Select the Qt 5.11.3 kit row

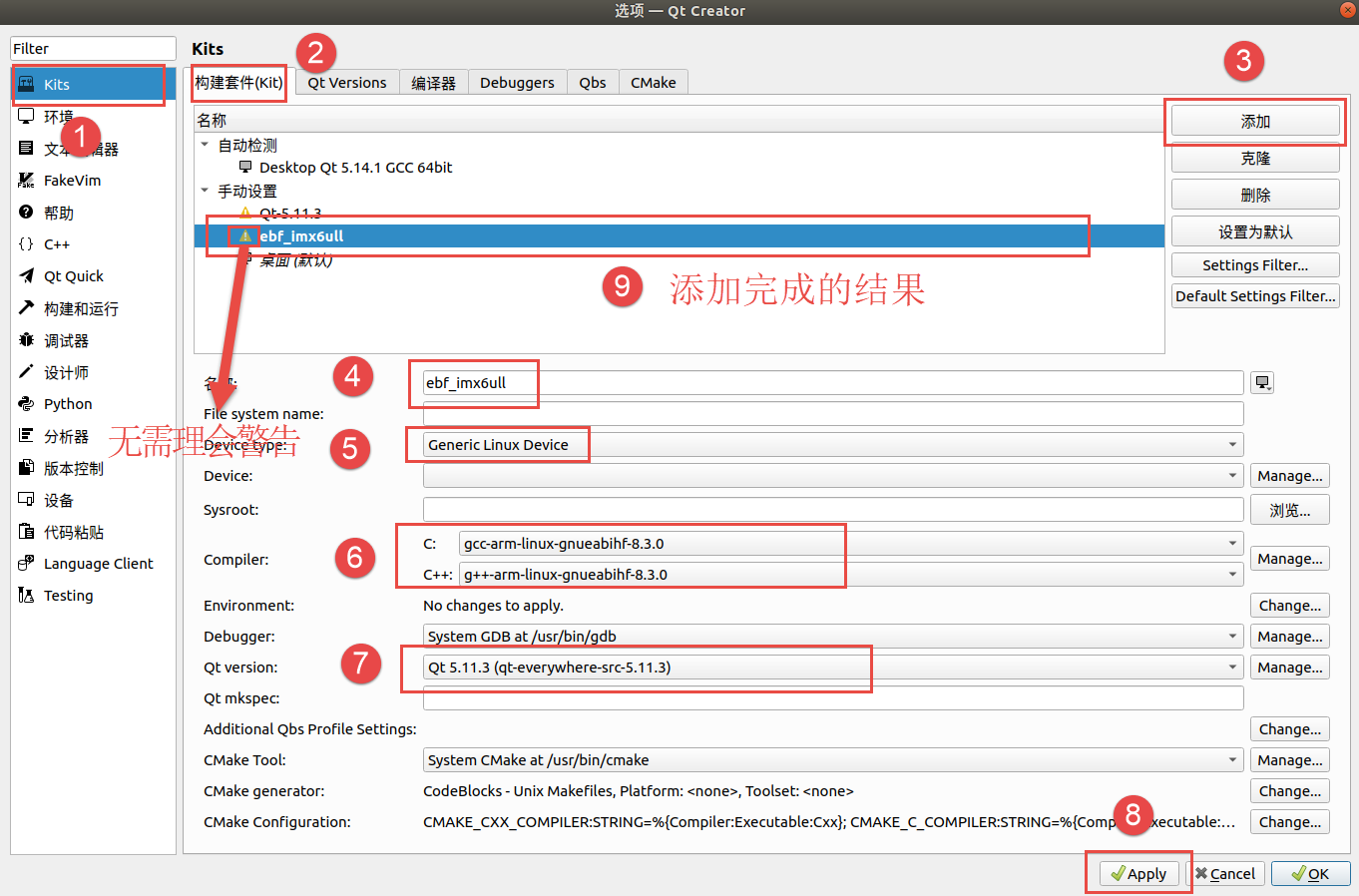pyautogui.click(x=679, y=214)
